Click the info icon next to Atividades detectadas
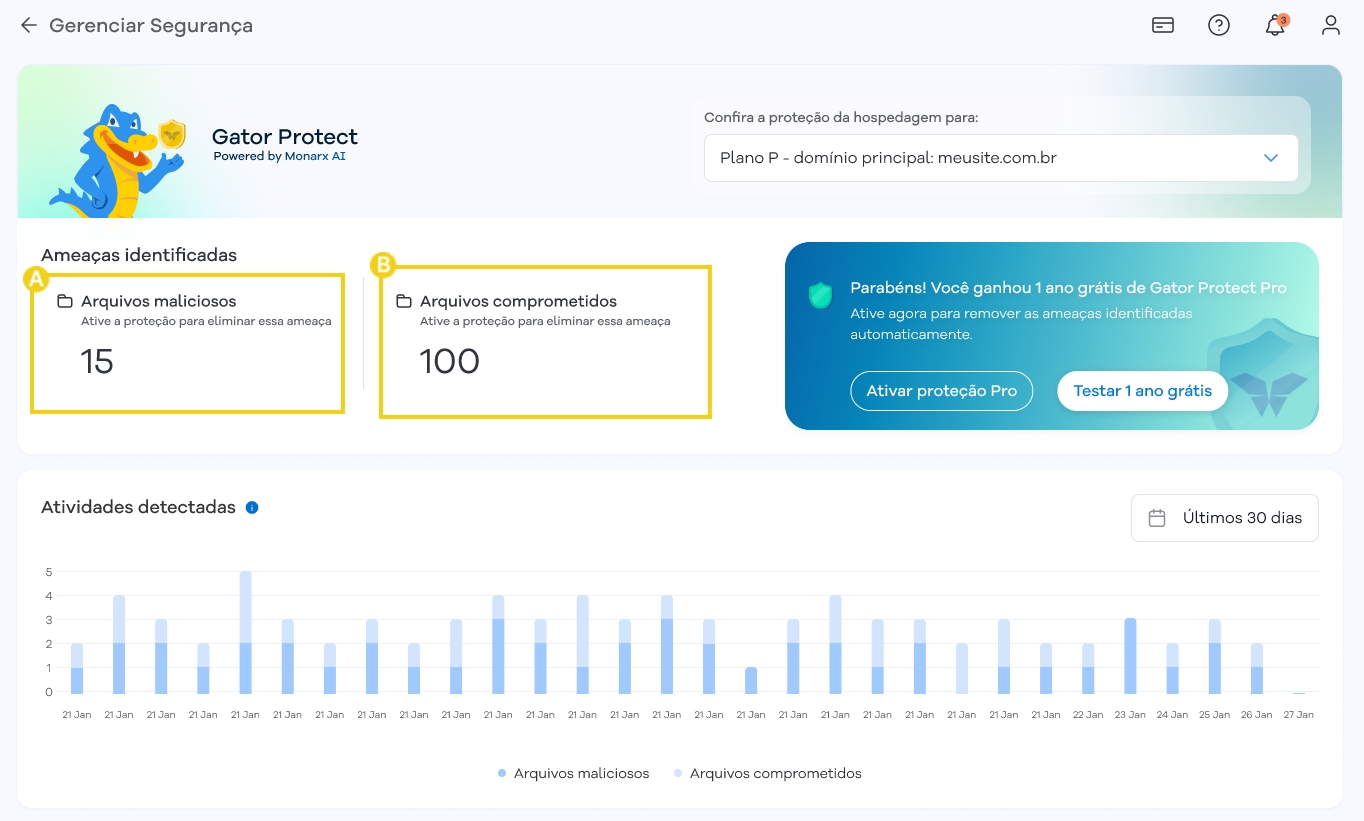 [250, 507]
